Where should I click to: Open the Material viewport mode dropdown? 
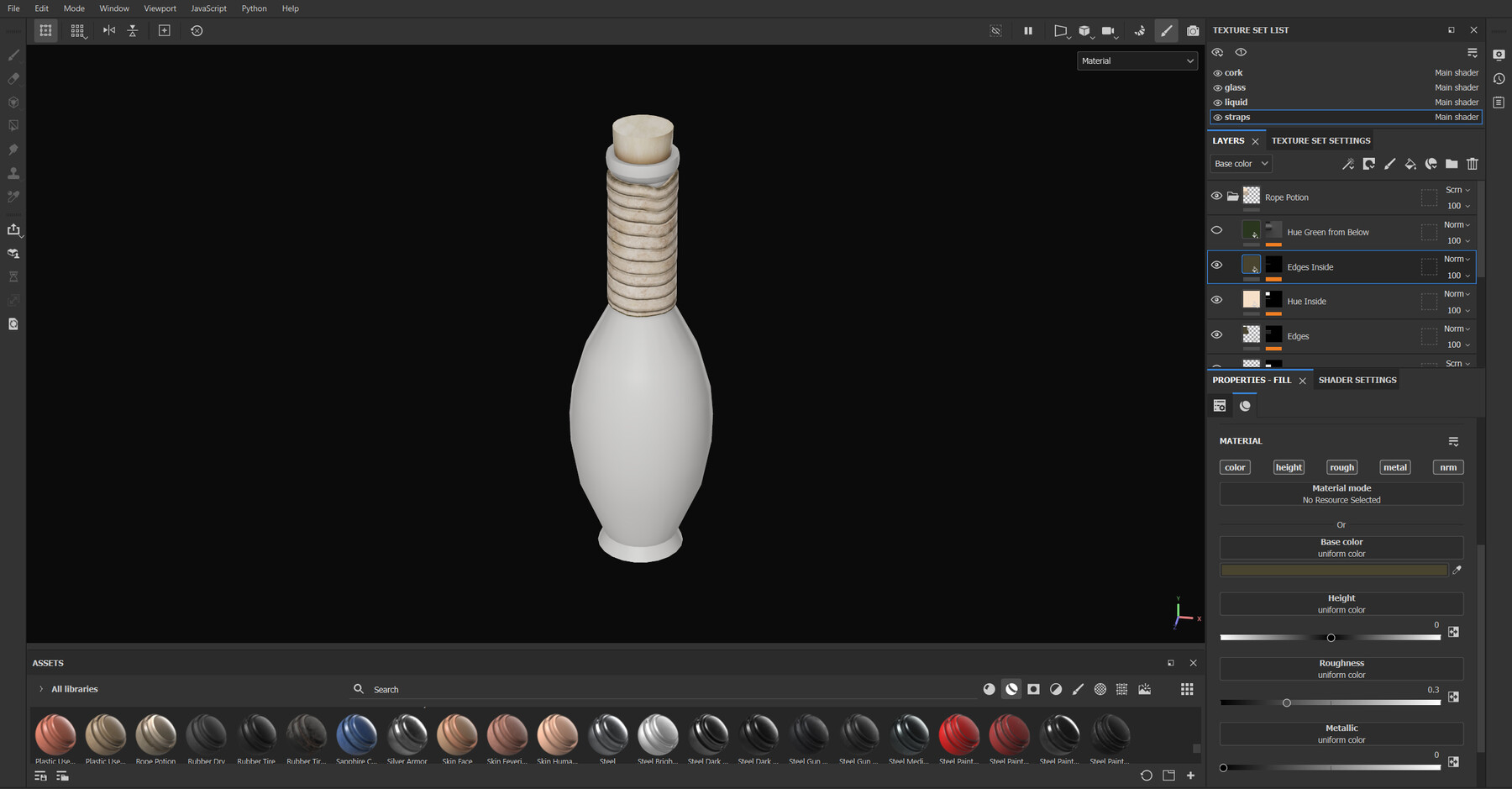[1137, 60]
